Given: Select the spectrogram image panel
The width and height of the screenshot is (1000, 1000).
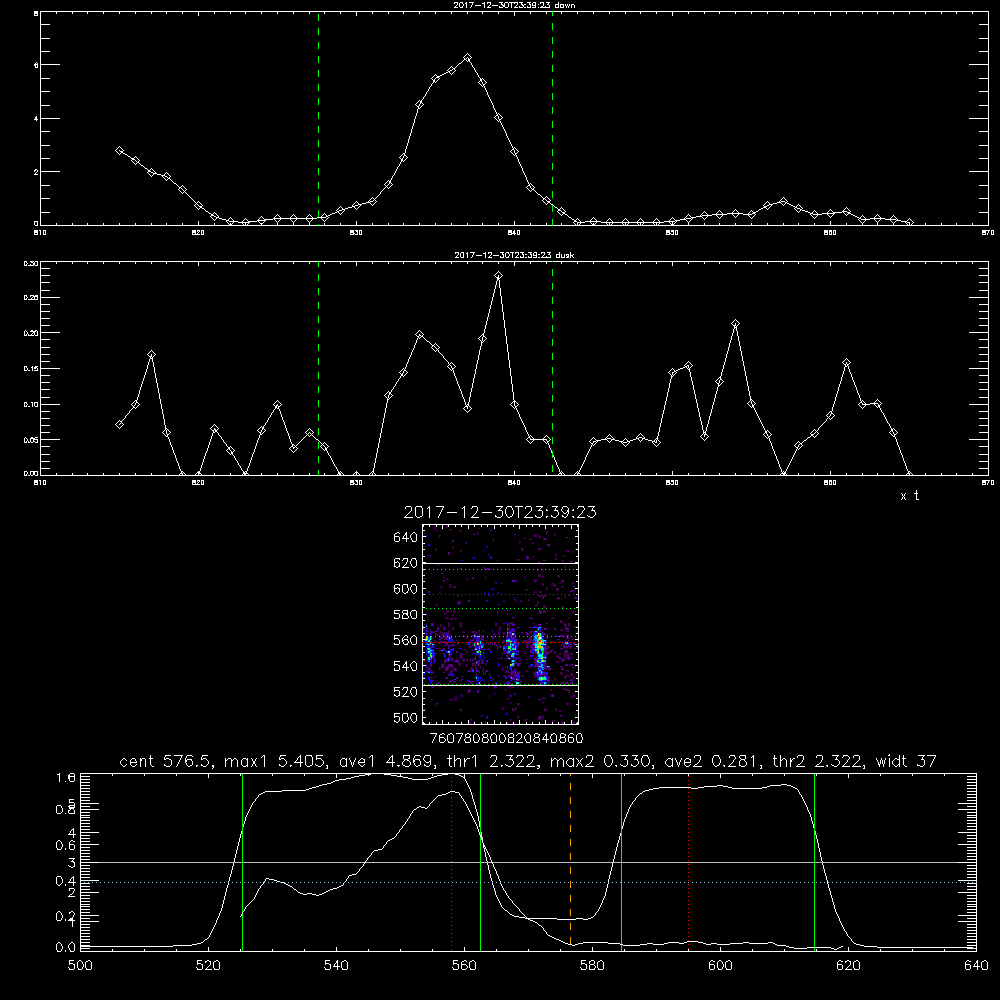Looking at the screenshot, I should [x=500, y=624].
